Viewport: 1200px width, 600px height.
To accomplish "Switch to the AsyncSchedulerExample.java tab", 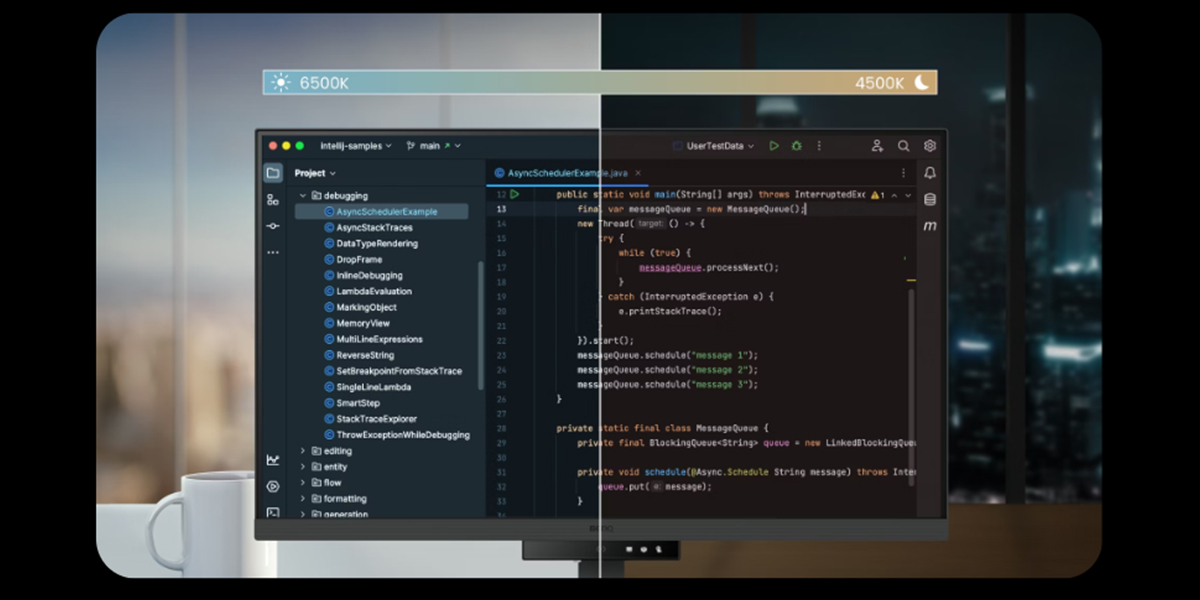I will [x=565, y=173].
